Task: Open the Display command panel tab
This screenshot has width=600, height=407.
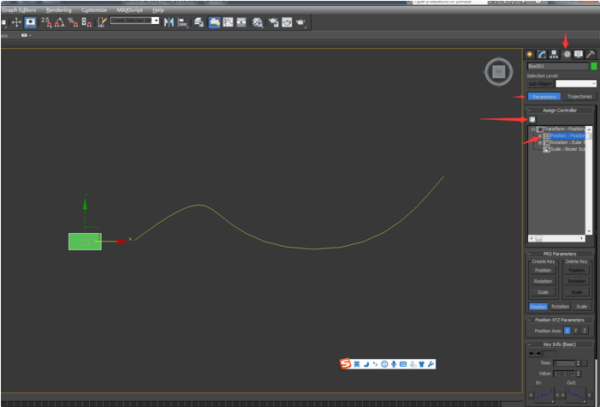Action: [x=579, y=54]
